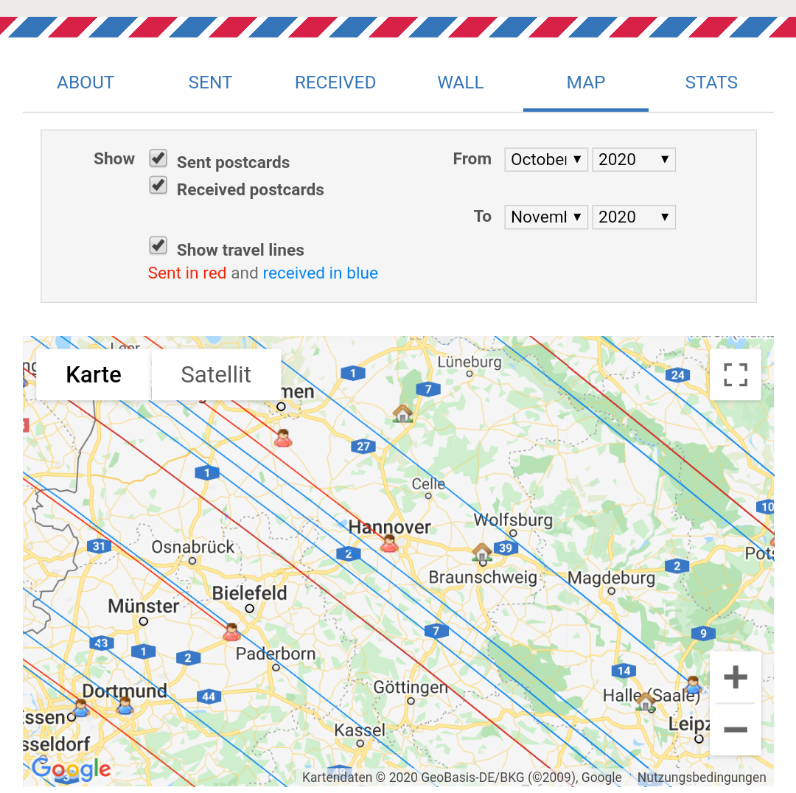Image resolution: width=796 pixels, height=793 pixels.
Task: Click the Paderborn city label
Action: pos(276,653)
